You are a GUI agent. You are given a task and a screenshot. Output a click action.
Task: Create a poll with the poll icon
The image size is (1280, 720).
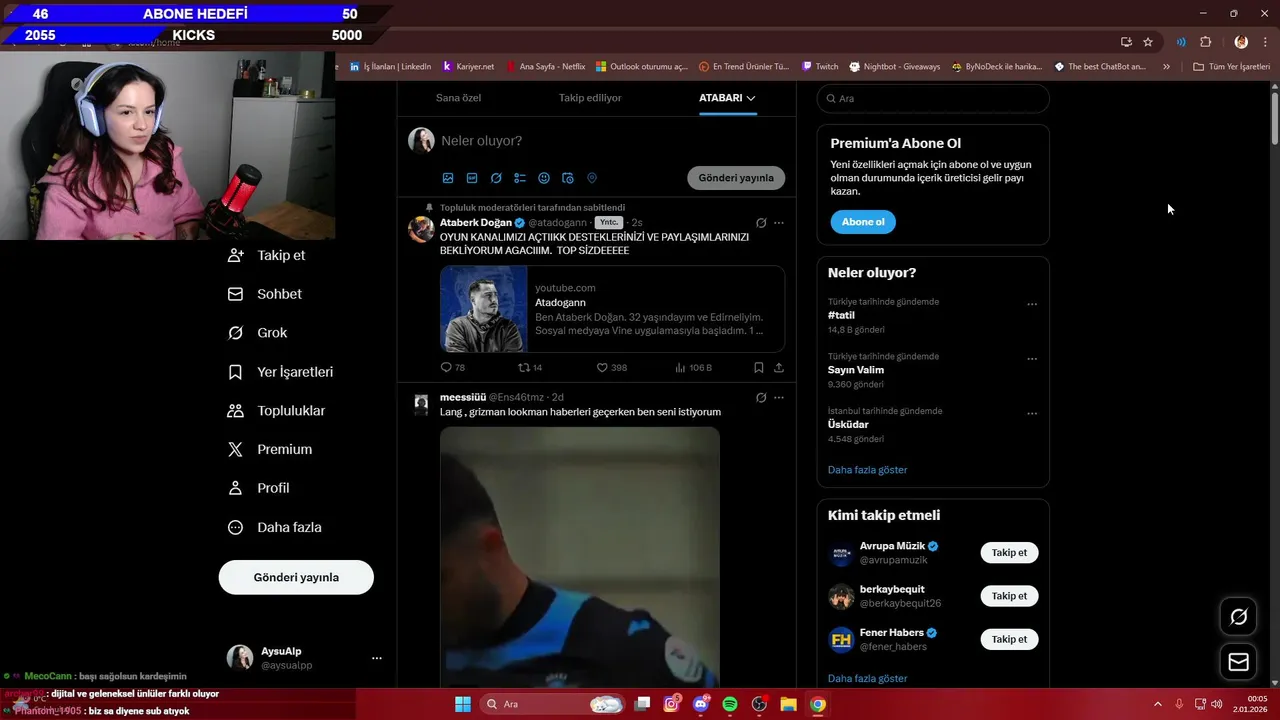point(520,178)
